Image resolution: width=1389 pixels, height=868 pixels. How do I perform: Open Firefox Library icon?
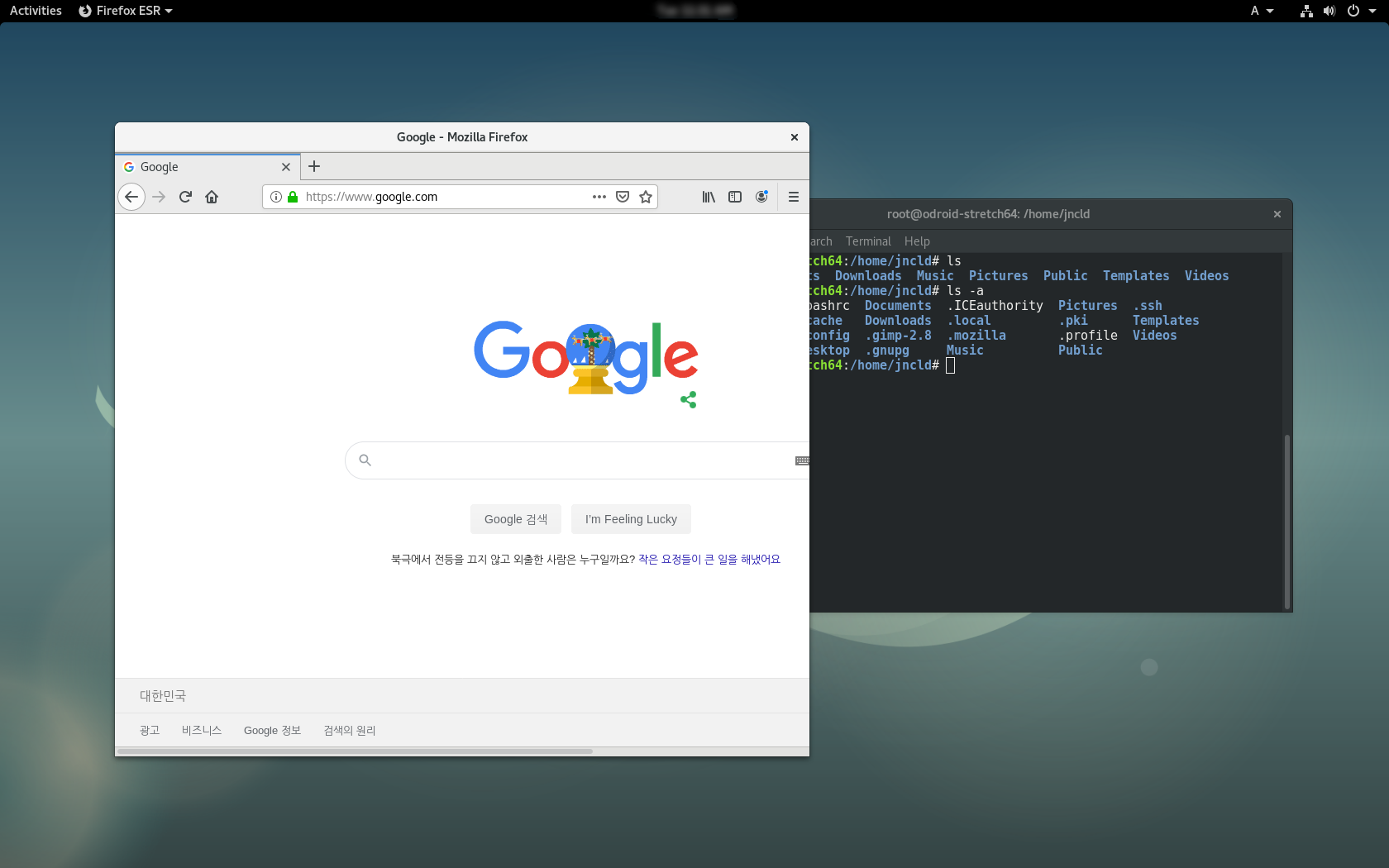click(x=709, y=197)
